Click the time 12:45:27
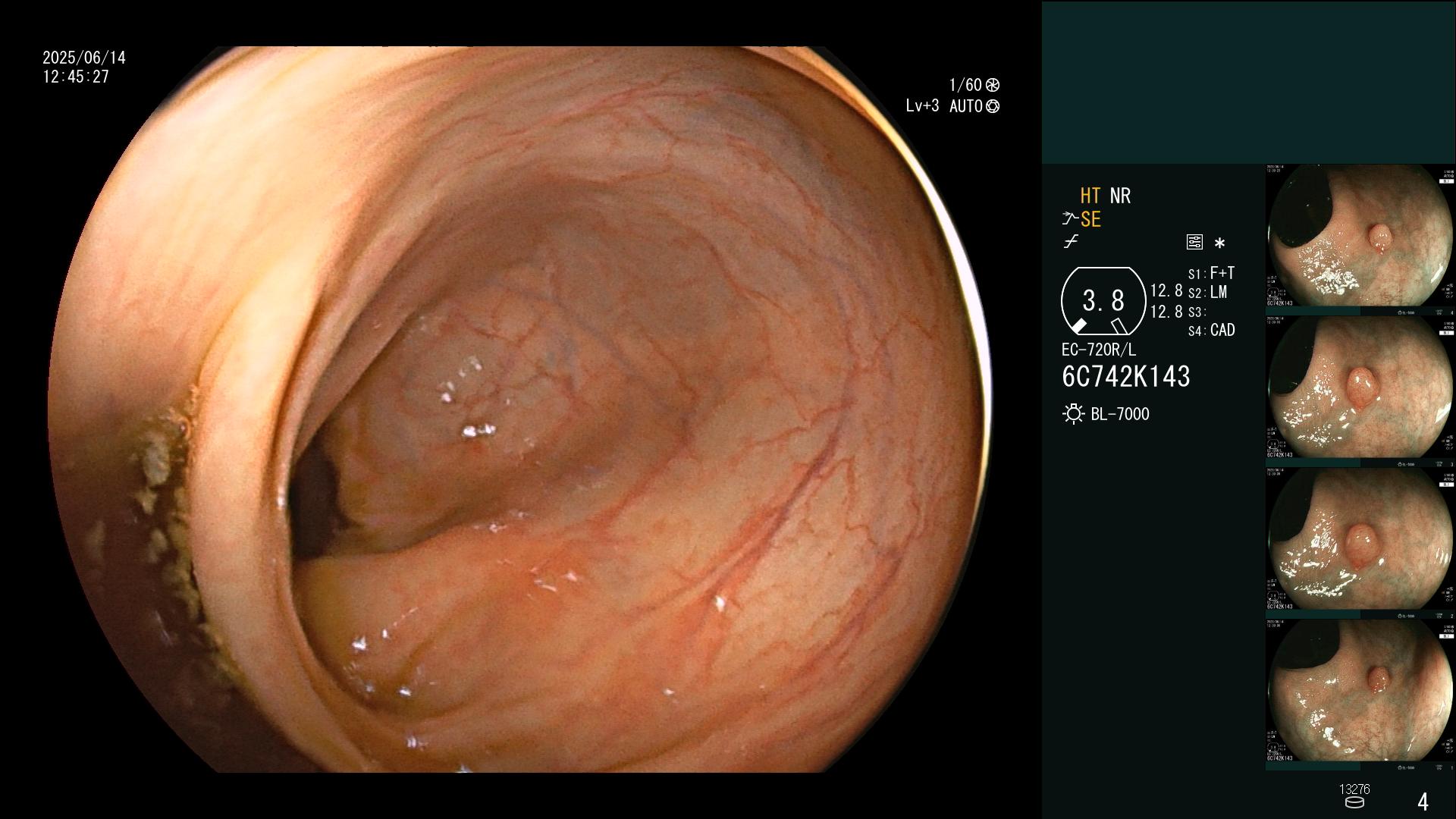 click(x=76, y=77)
